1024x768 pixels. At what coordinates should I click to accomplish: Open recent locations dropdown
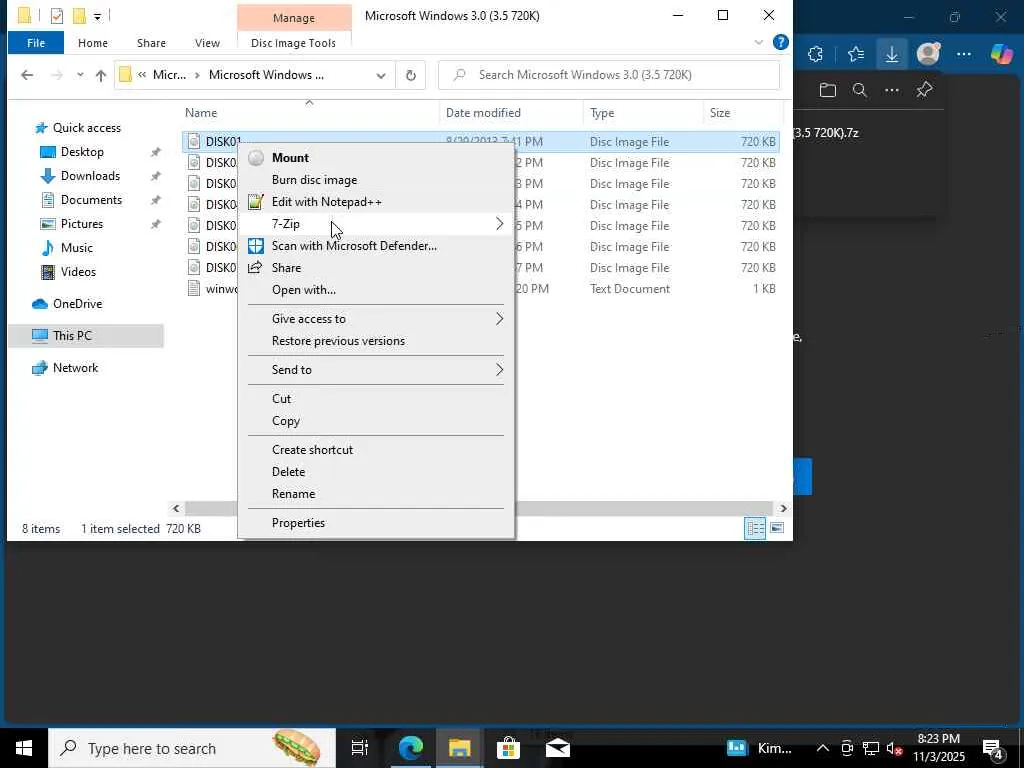pos(80,75)
